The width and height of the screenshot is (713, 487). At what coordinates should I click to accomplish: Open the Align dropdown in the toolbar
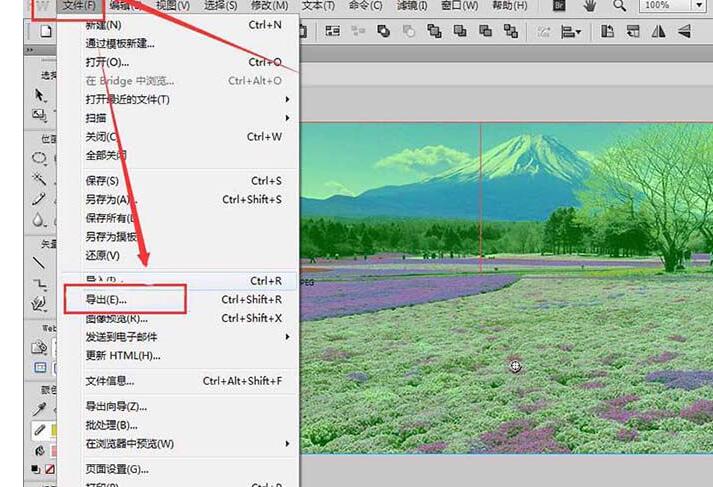point(571,31)
